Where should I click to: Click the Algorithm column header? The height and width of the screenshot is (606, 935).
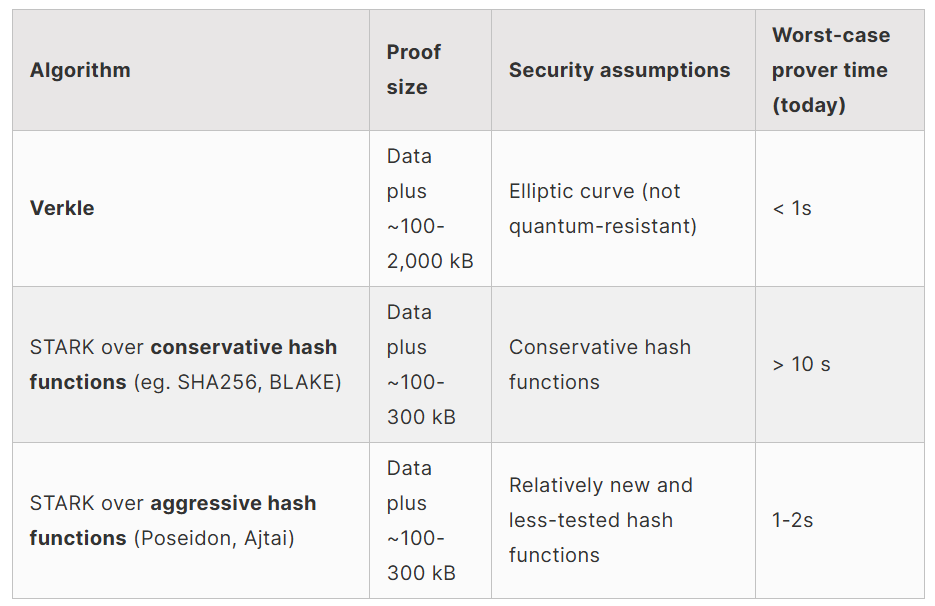tap(80, 70)
